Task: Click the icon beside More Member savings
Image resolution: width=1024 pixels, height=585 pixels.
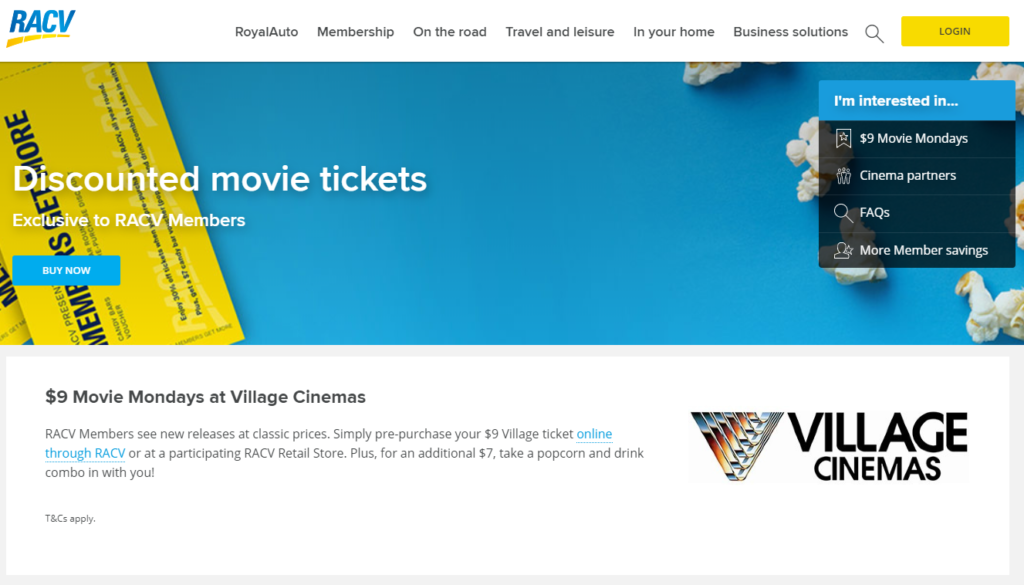Action: pyautogui.click(x=843, y=250)
